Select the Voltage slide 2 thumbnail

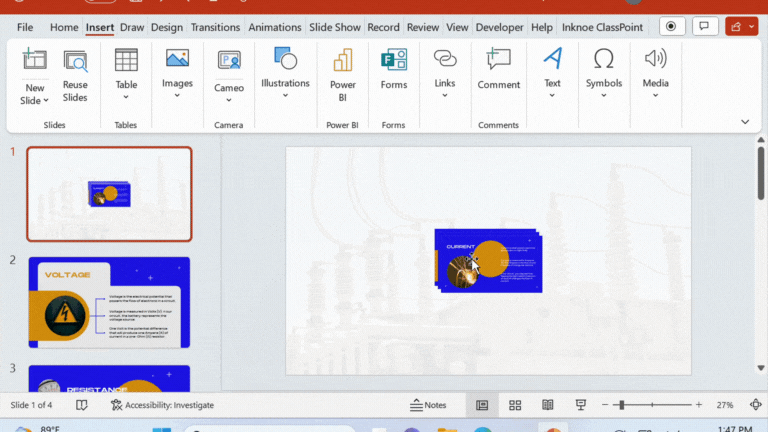(109, 302)
